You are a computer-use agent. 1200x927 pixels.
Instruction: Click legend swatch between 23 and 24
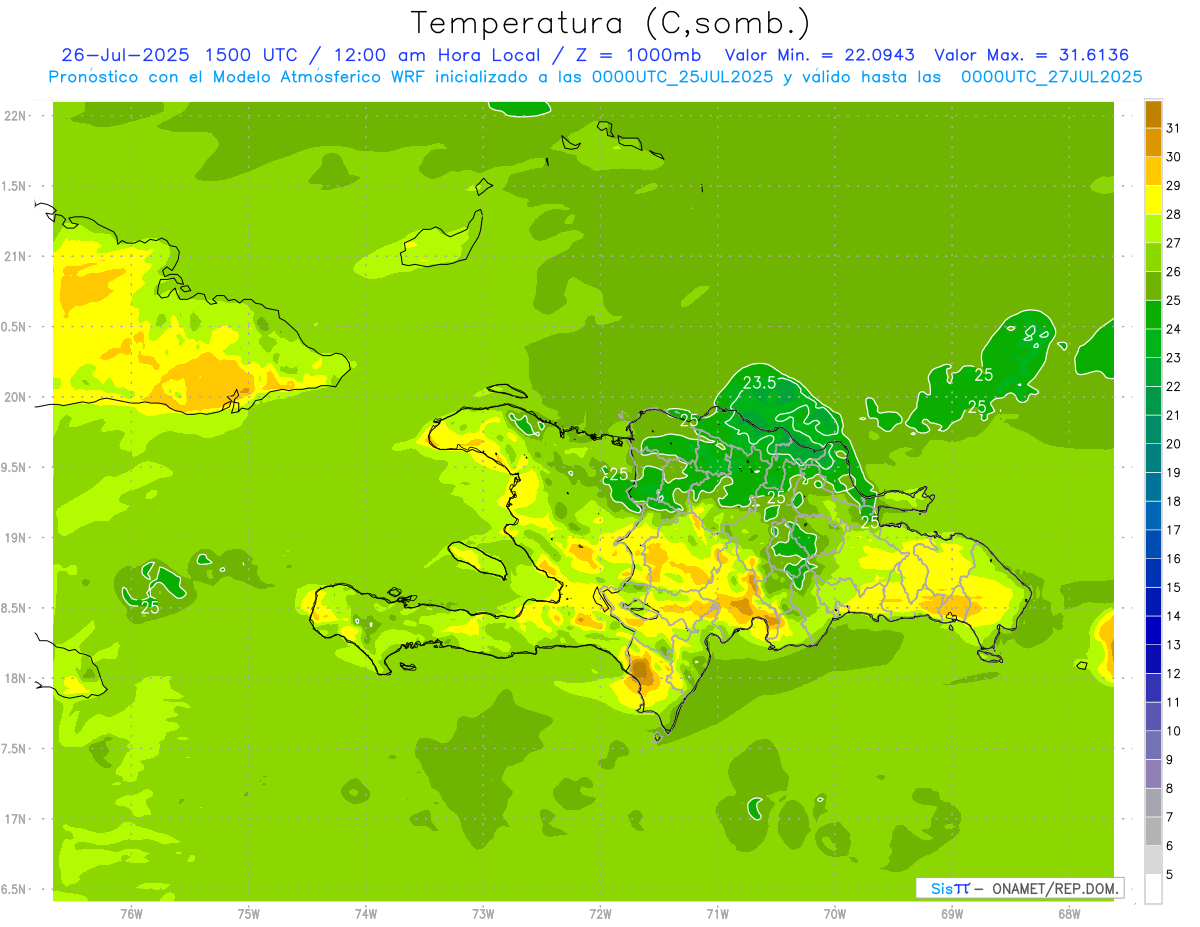tap(1153, 344)
